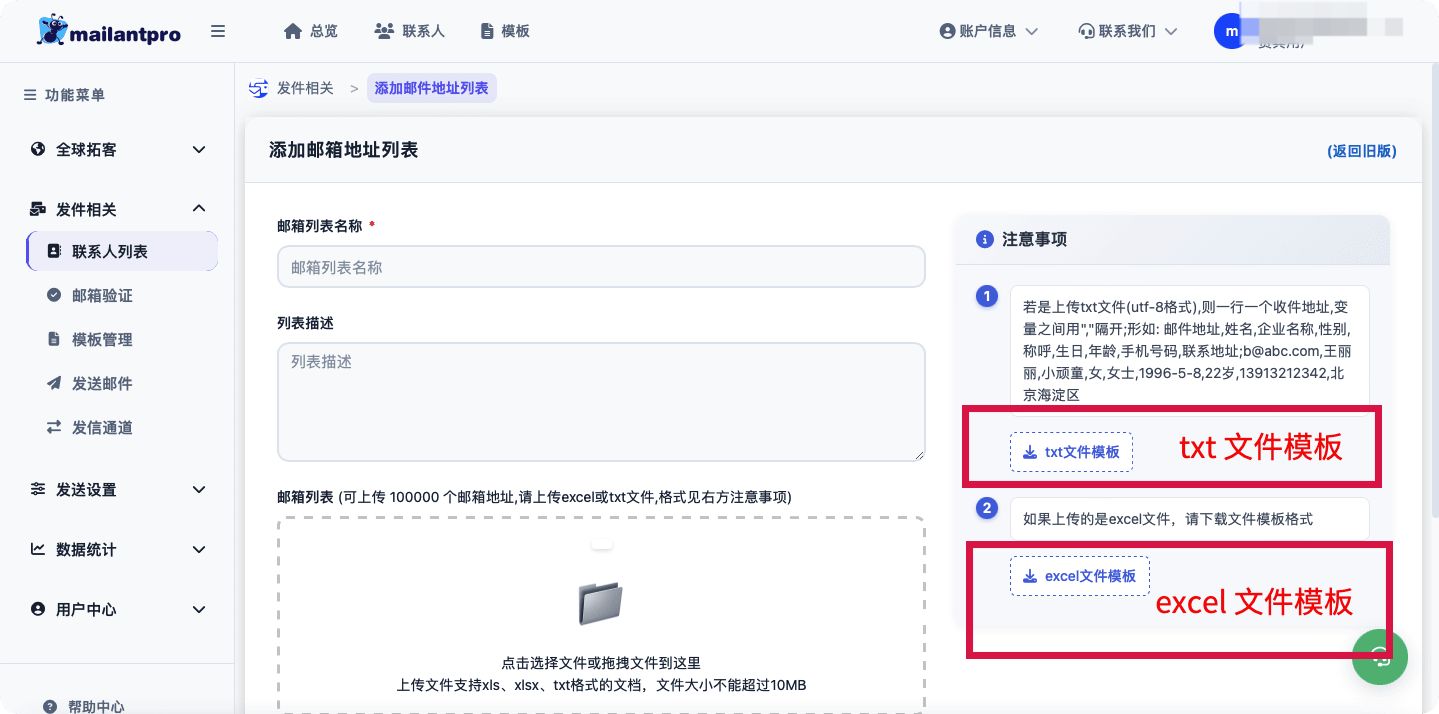This screenshot has width=1439, height=714.
Task: Click the chart icon beside 数据统计
Action: tap(38, 549)
